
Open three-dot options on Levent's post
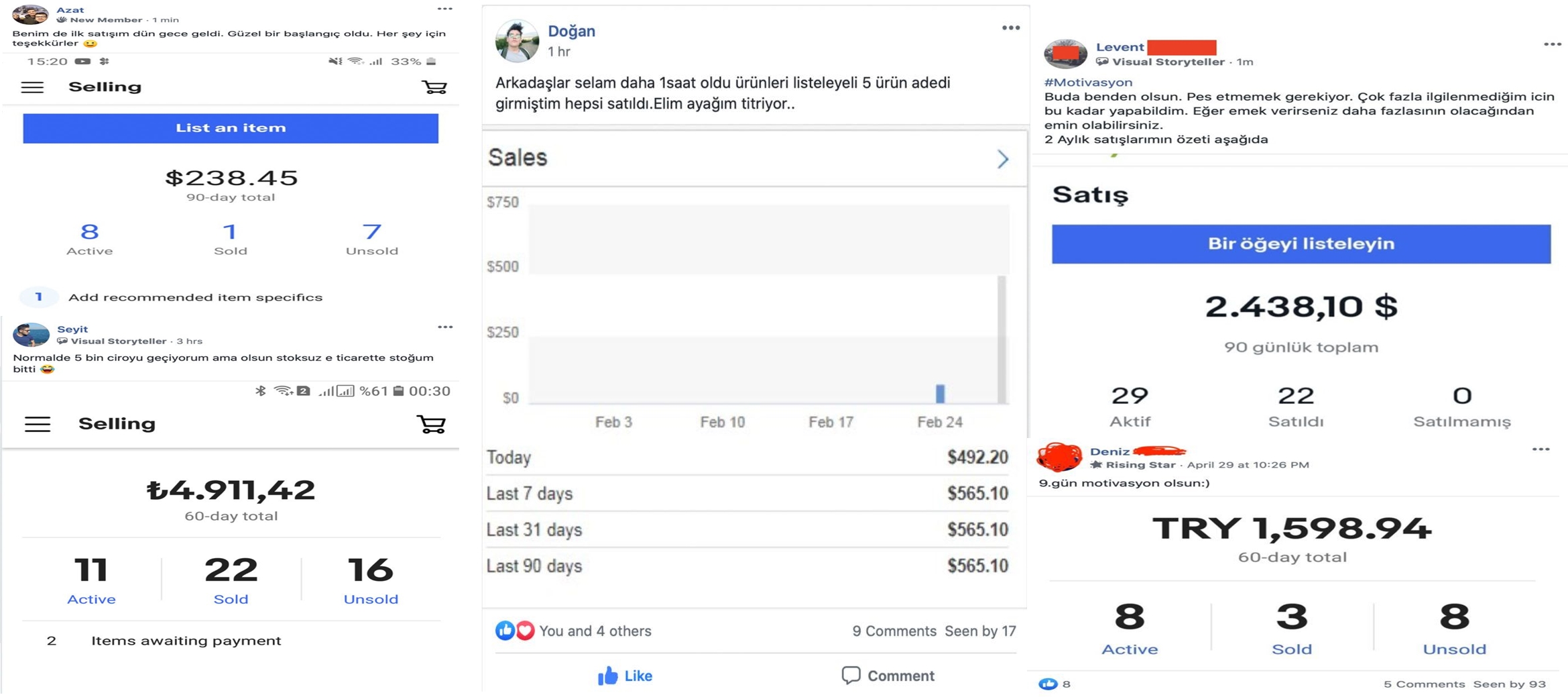click(1553, 44)
